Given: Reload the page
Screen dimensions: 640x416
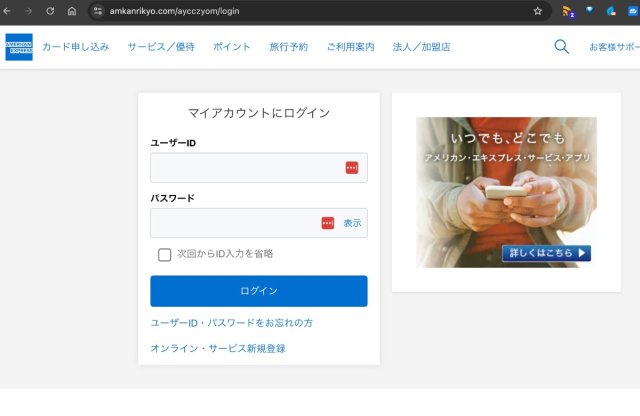Looking at the screenshot, I should pyautogui.click(x=50, y=11).
